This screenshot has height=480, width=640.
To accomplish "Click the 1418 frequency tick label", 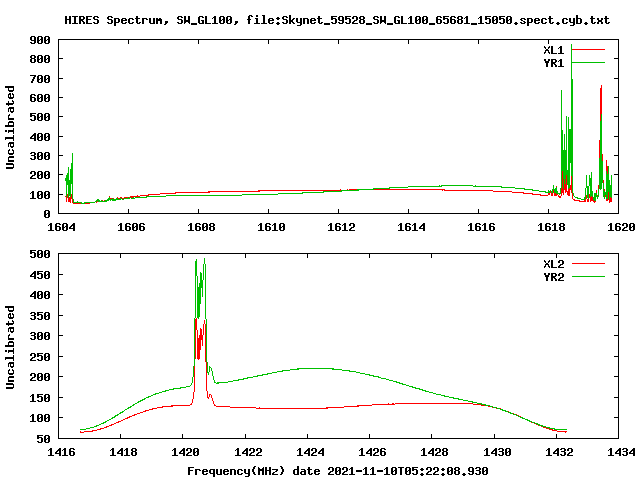I will click(123, 452).
